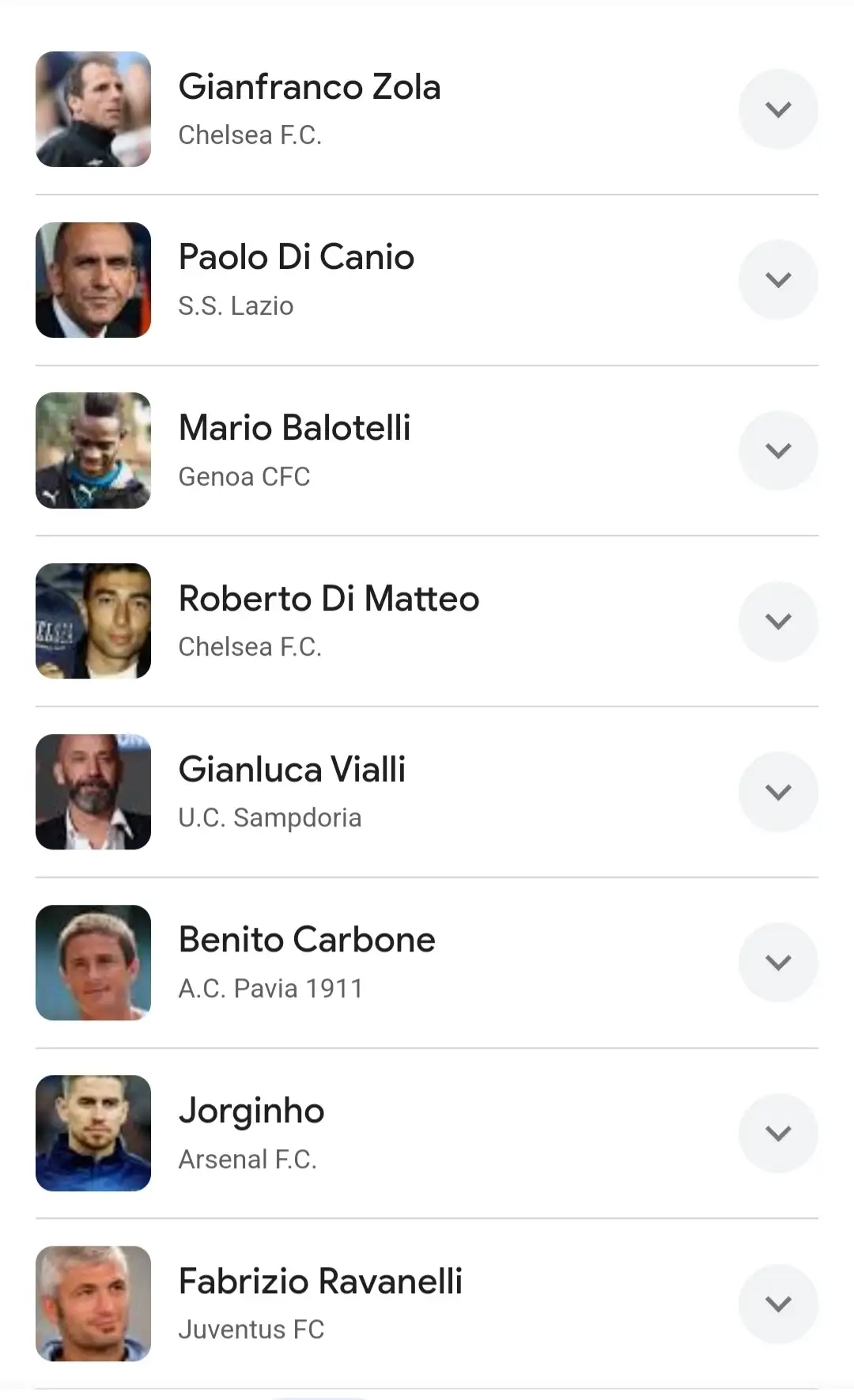Open the Gianfranco Zola name link

click(309, 87)
